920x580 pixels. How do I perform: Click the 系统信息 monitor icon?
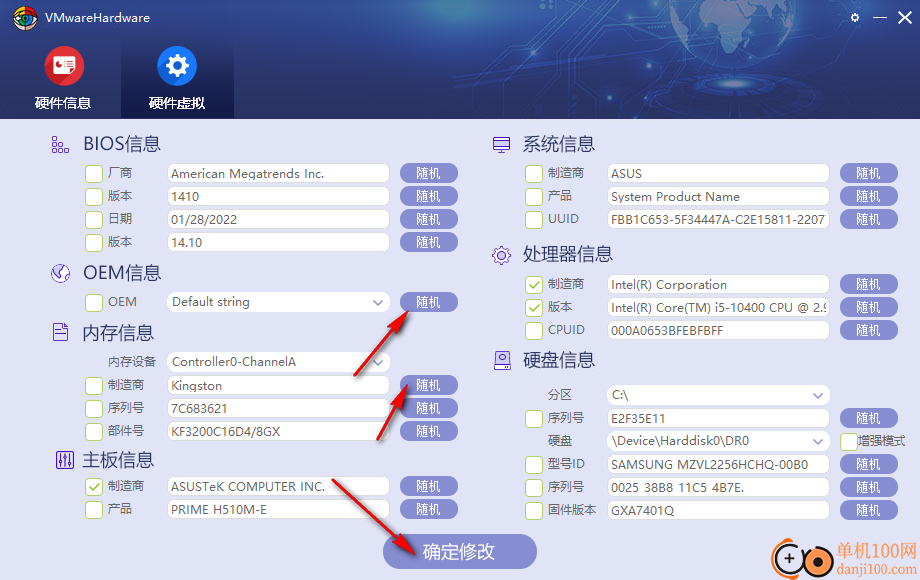[501, 144]
